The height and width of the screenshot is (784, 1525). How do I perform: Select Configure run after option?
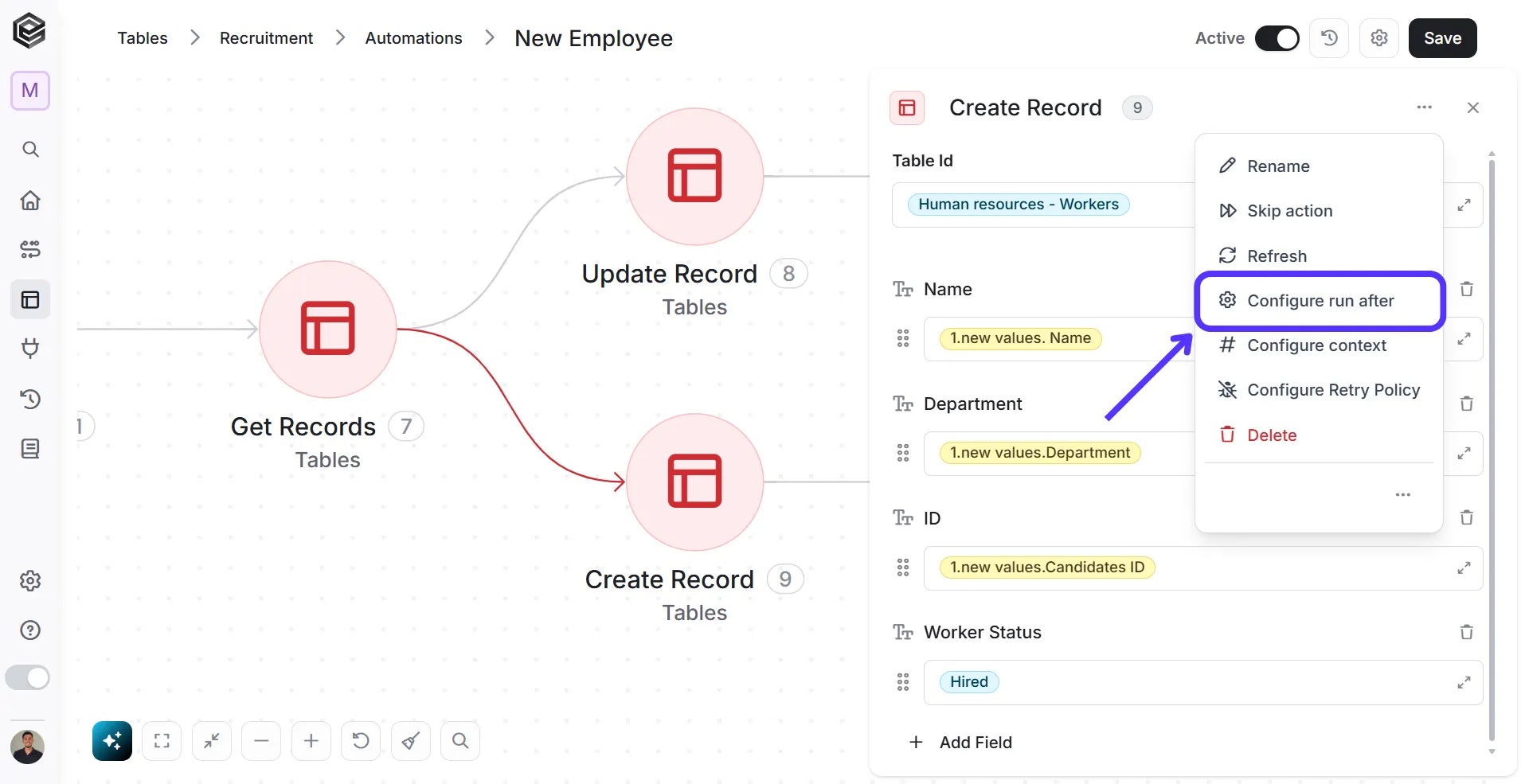[1319, 301]
